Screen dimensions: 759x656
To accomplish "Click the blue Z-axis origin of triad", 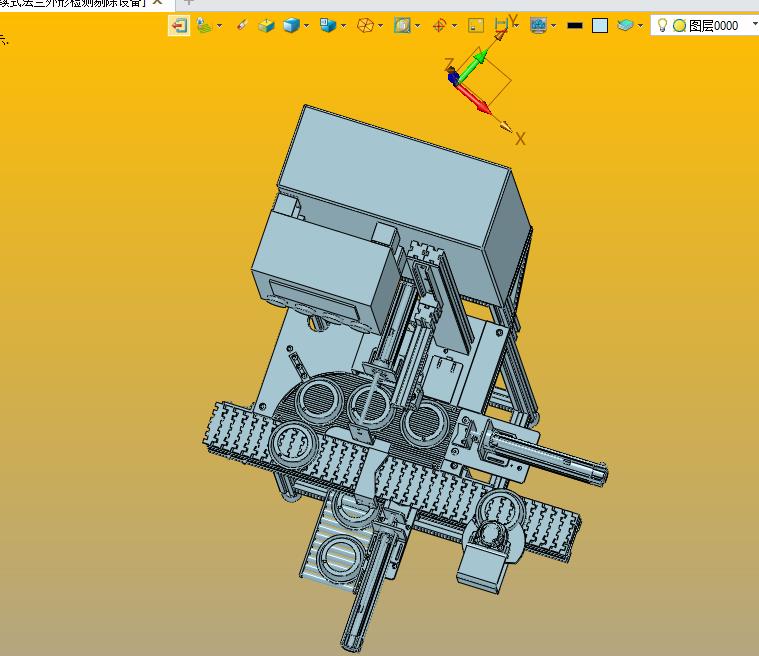I will click(x=453, y=76).
